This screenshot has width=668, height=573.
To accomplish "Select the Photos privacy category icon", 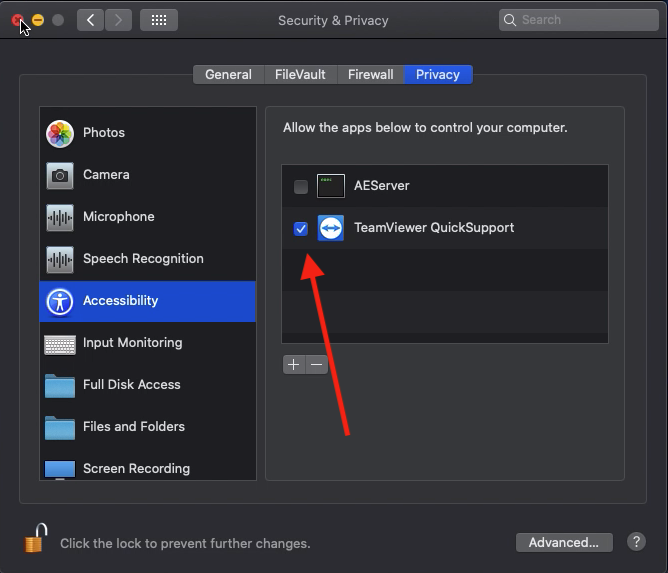I will point(60,133).
